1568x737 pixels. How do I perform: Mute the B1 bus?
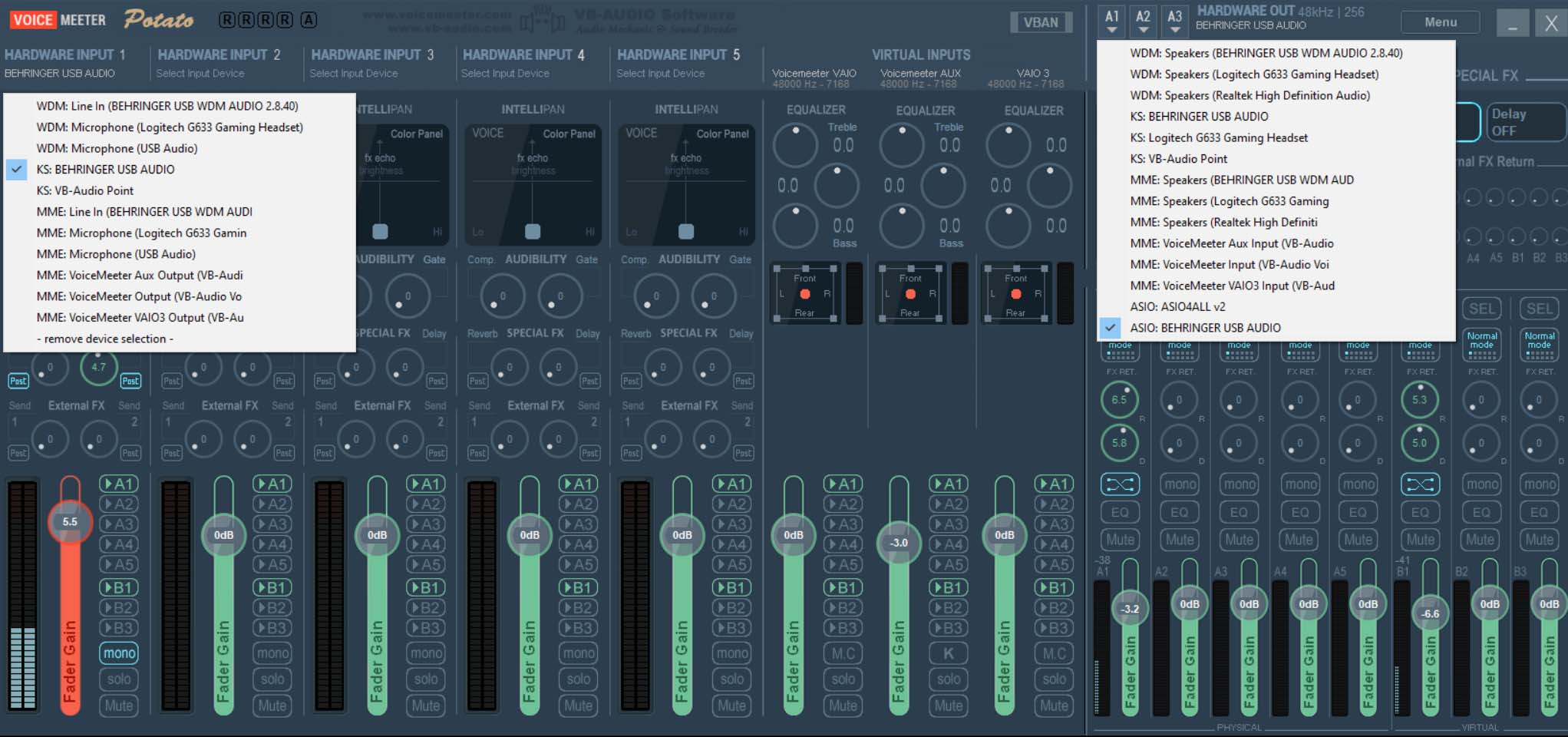coord(1420,540)
